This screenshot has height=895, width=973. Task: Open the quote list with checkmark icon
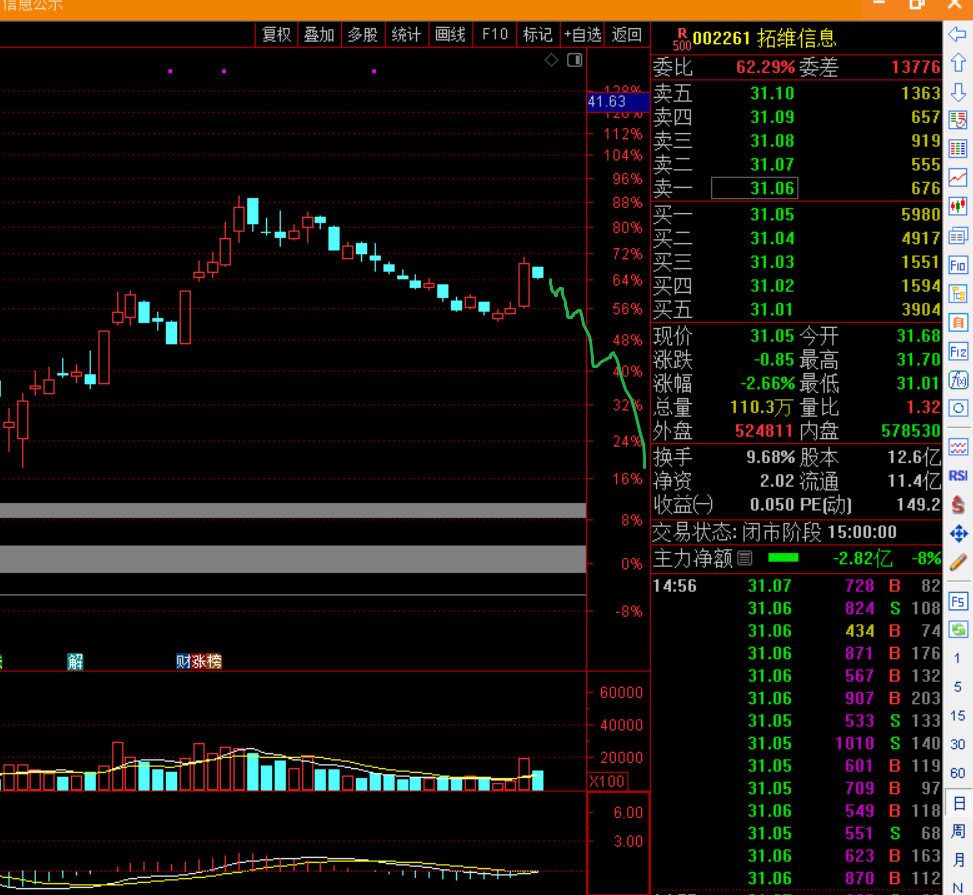point(957,120)
